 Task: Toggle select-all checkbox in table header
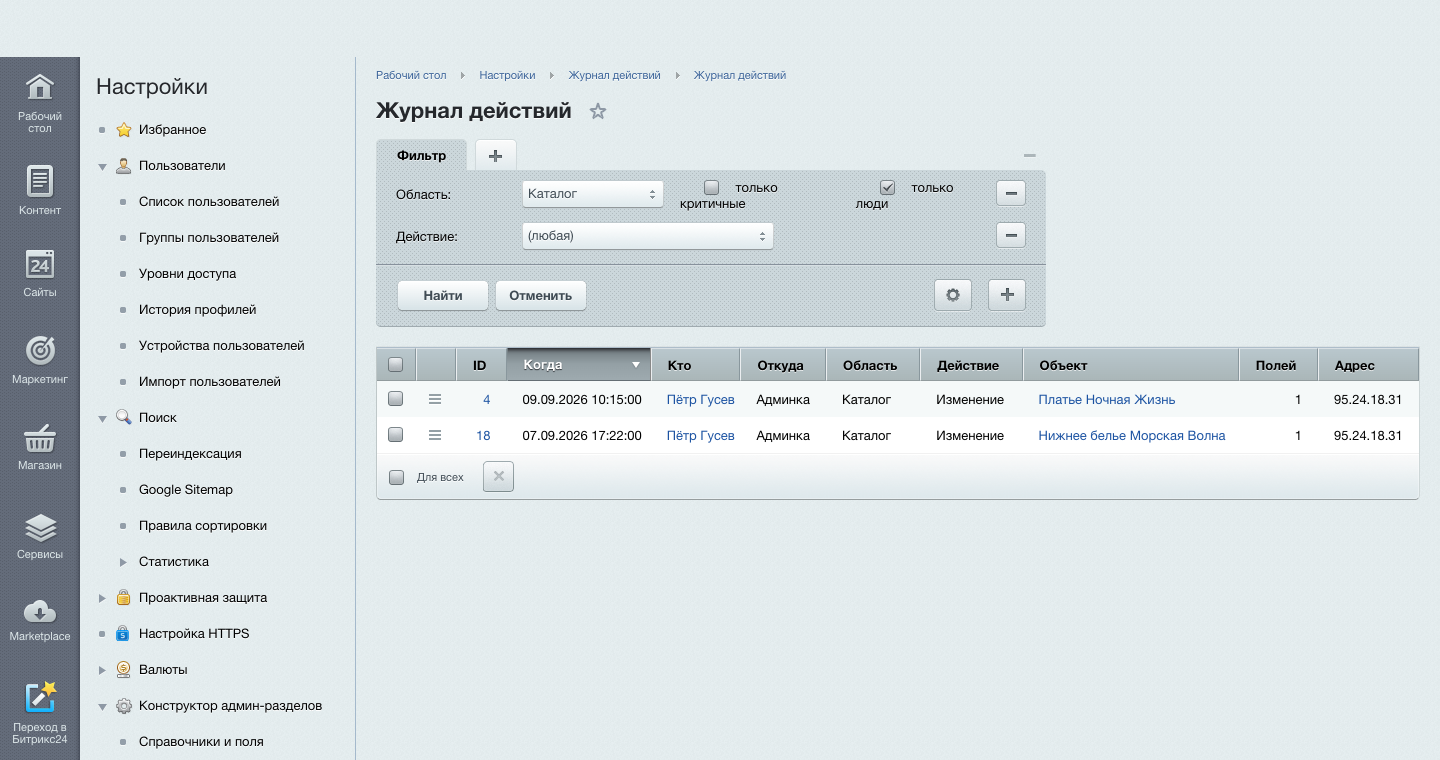[395, 365]
